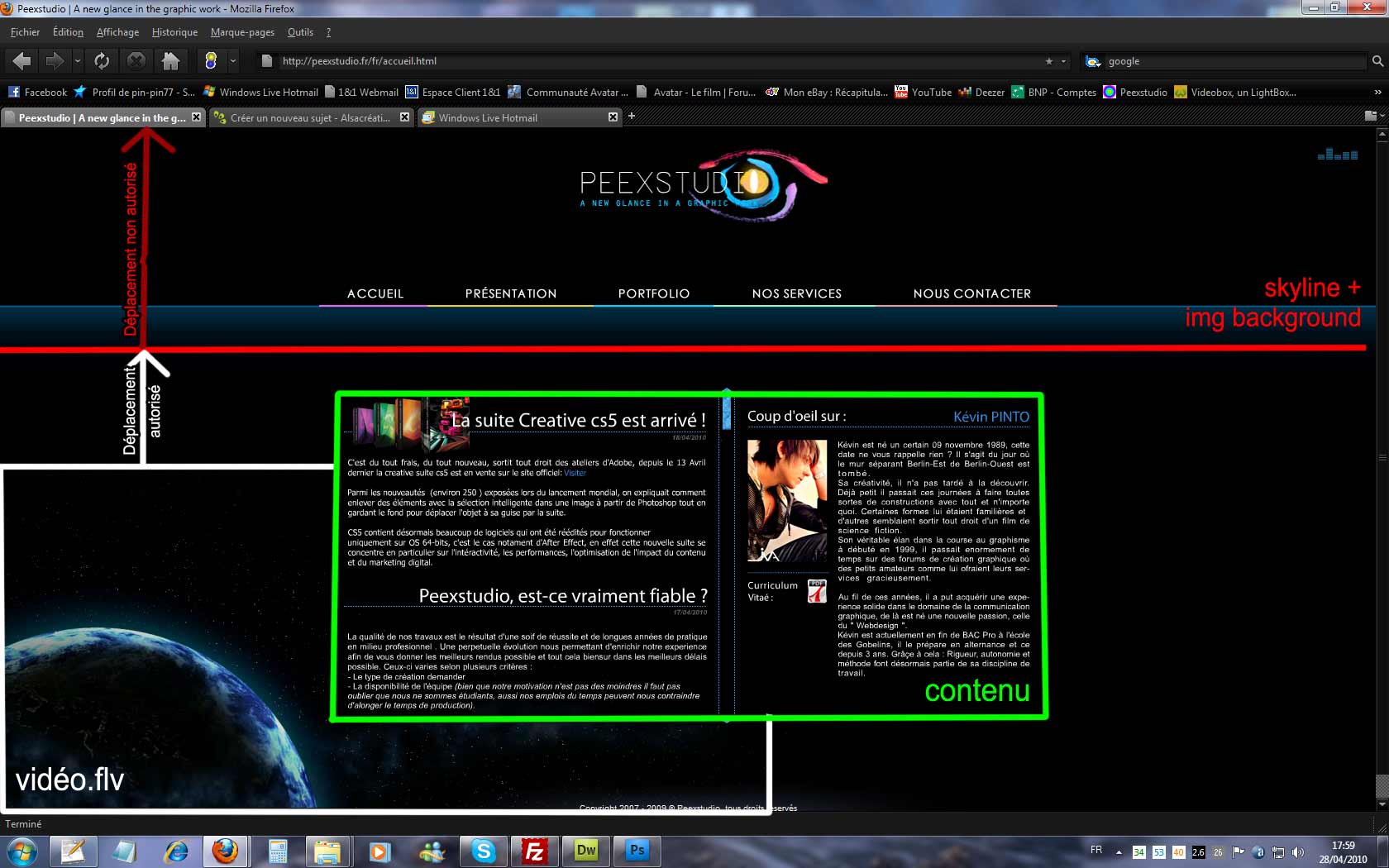The height and width of the screenshot is (868, 1389).
Task: Switch to the Windows Live Hotmail tab
Action: tap(519, 117)
